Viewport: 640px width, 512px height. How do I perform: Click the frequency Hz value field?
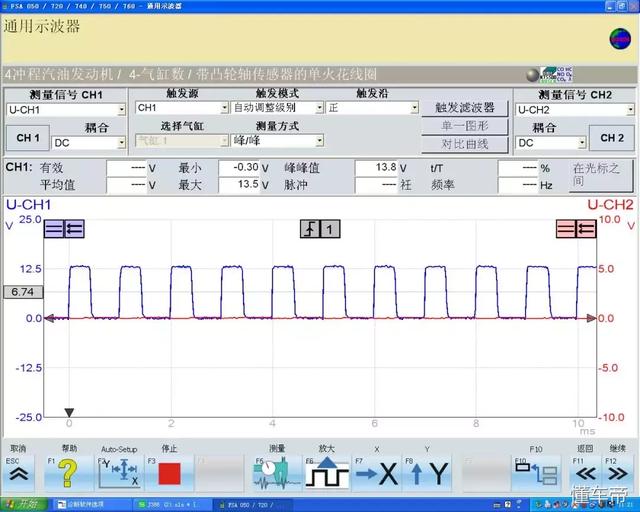[x=518, y=185]
